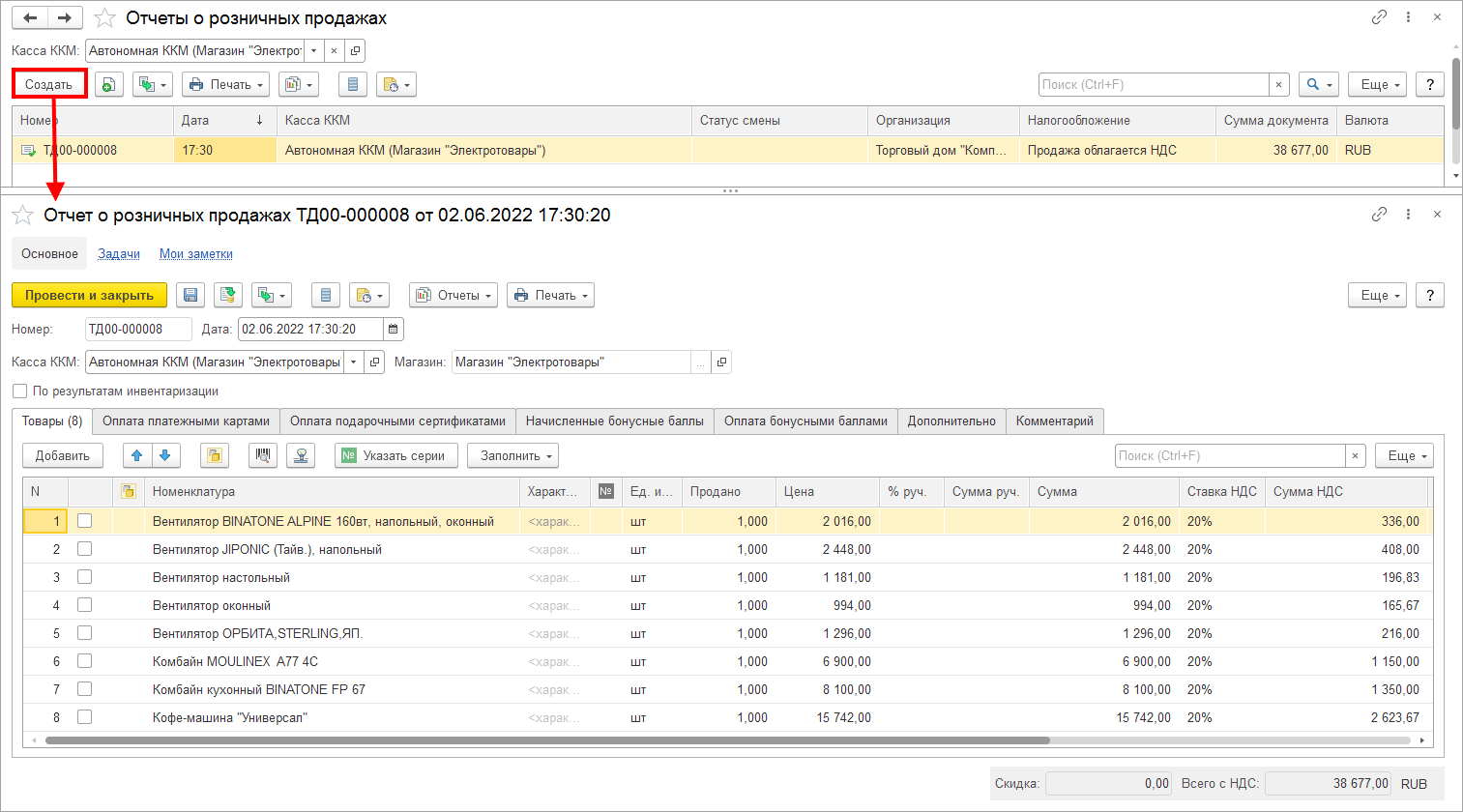Switch to Оплата платежными картами tab

(x=186, y=421)
